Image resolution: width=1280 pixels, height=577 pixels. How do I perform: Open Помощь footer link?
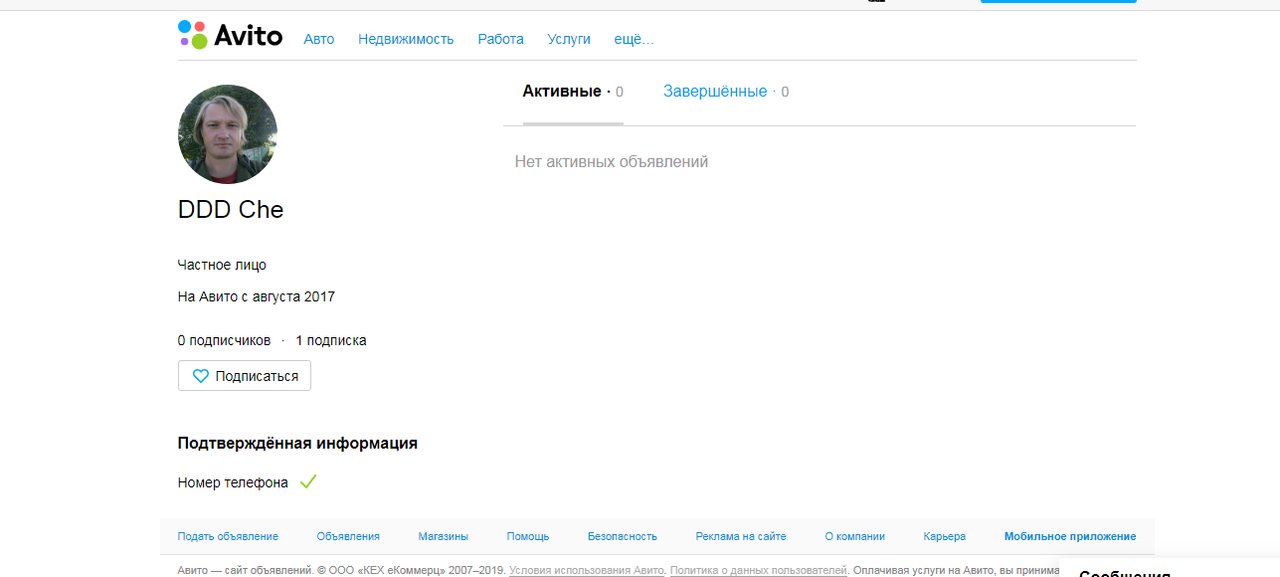[x=528, y=537]
